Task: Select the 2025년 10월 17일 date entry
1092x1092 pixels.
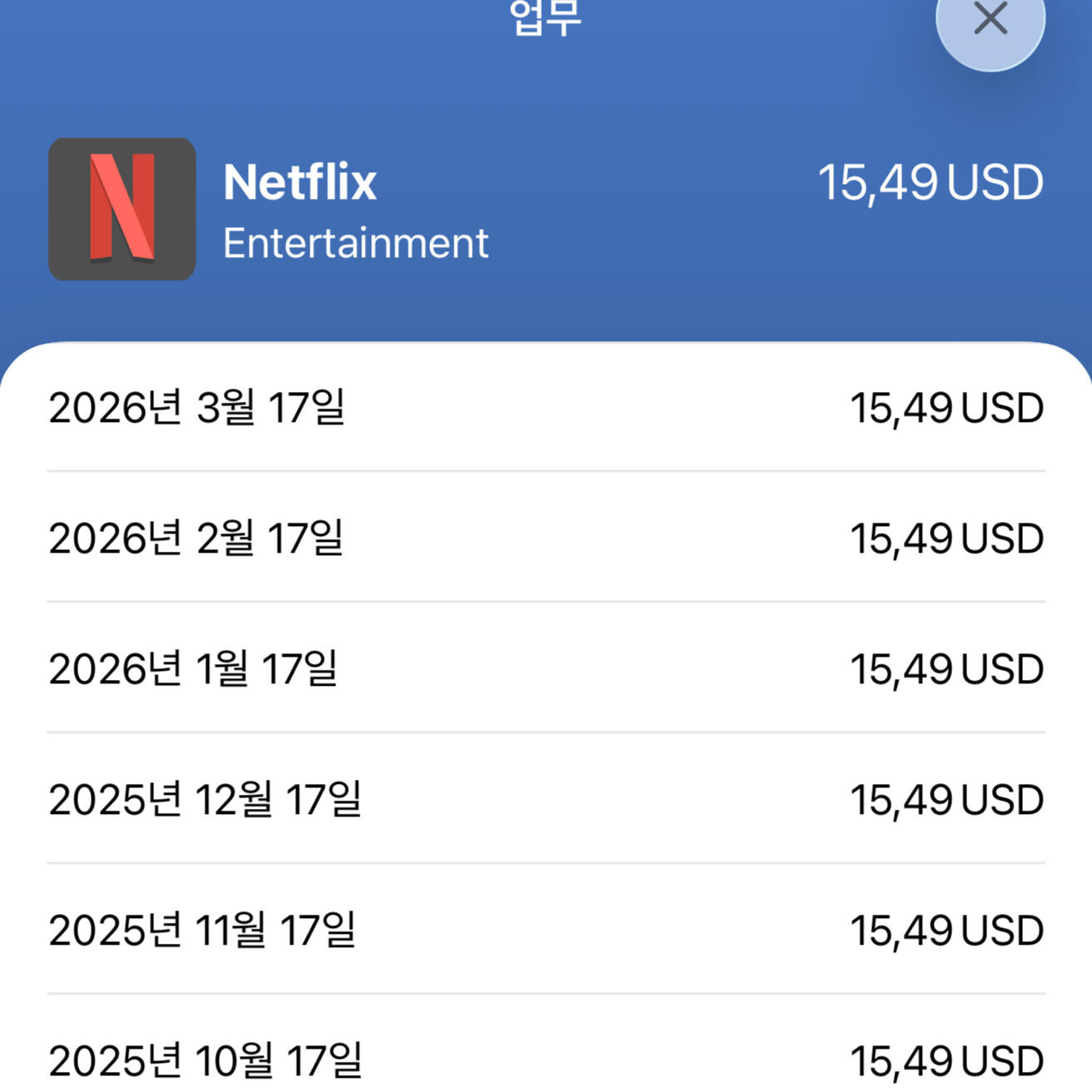Action: pyautogui.click(x=205, y=1061)
